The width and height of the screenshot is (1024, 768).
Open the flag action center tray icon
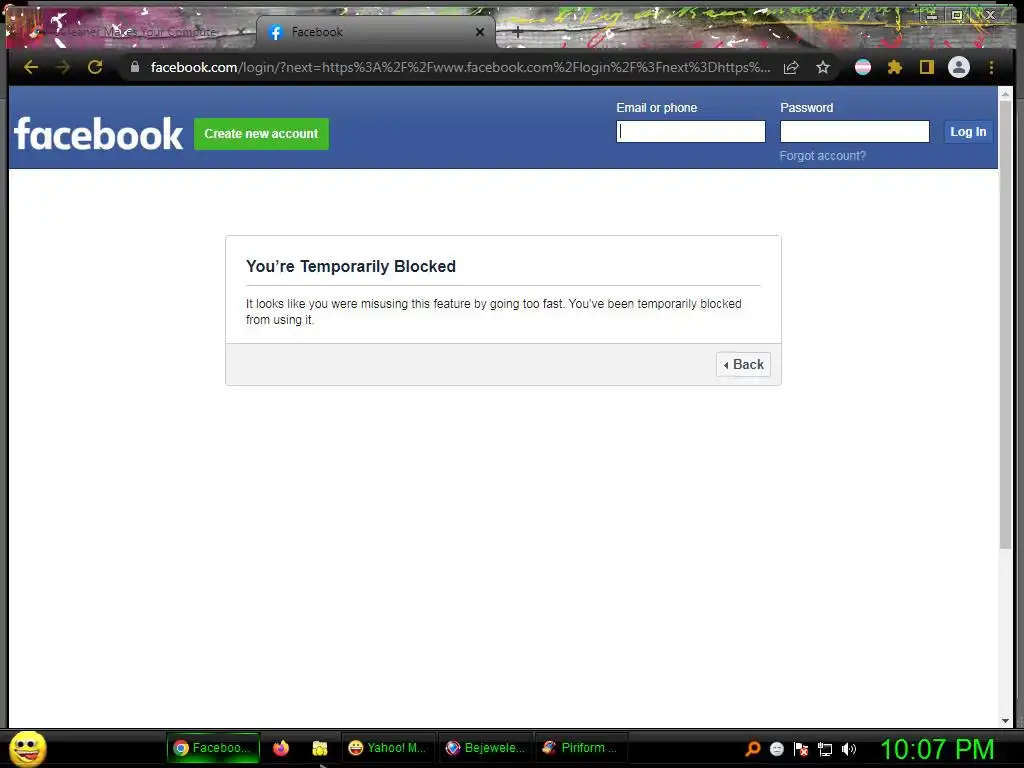(x=801, y=749)
